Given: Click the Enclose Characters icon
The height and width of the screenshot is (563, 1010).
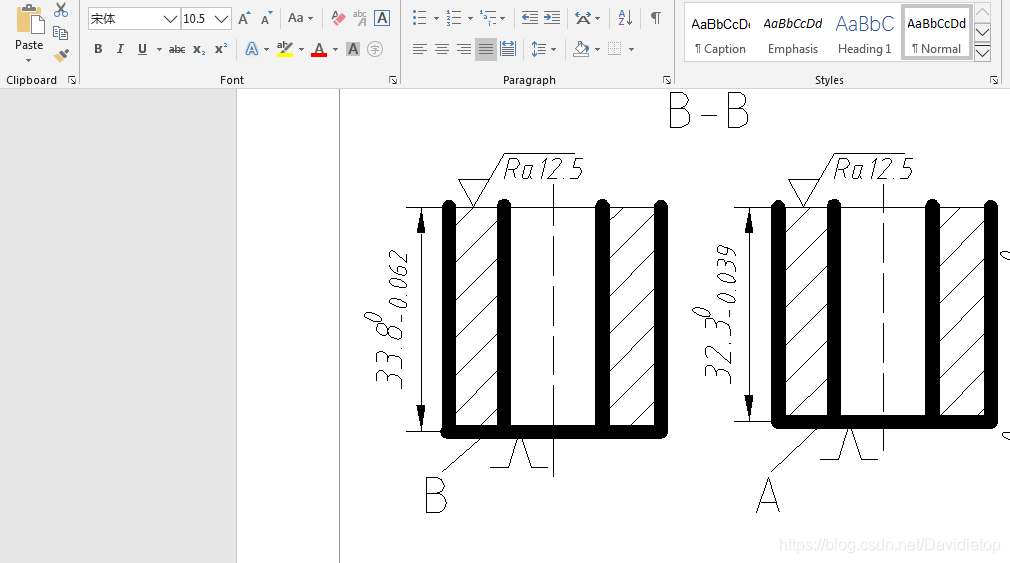Looking at the screenshot, I should point(375,49).
